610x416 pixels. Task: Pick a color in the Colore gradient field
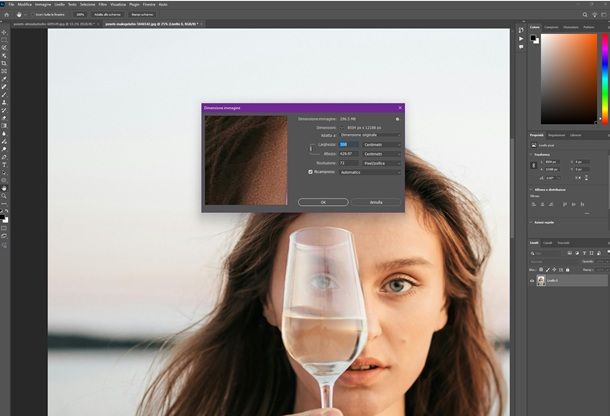(x=569, y=79)
